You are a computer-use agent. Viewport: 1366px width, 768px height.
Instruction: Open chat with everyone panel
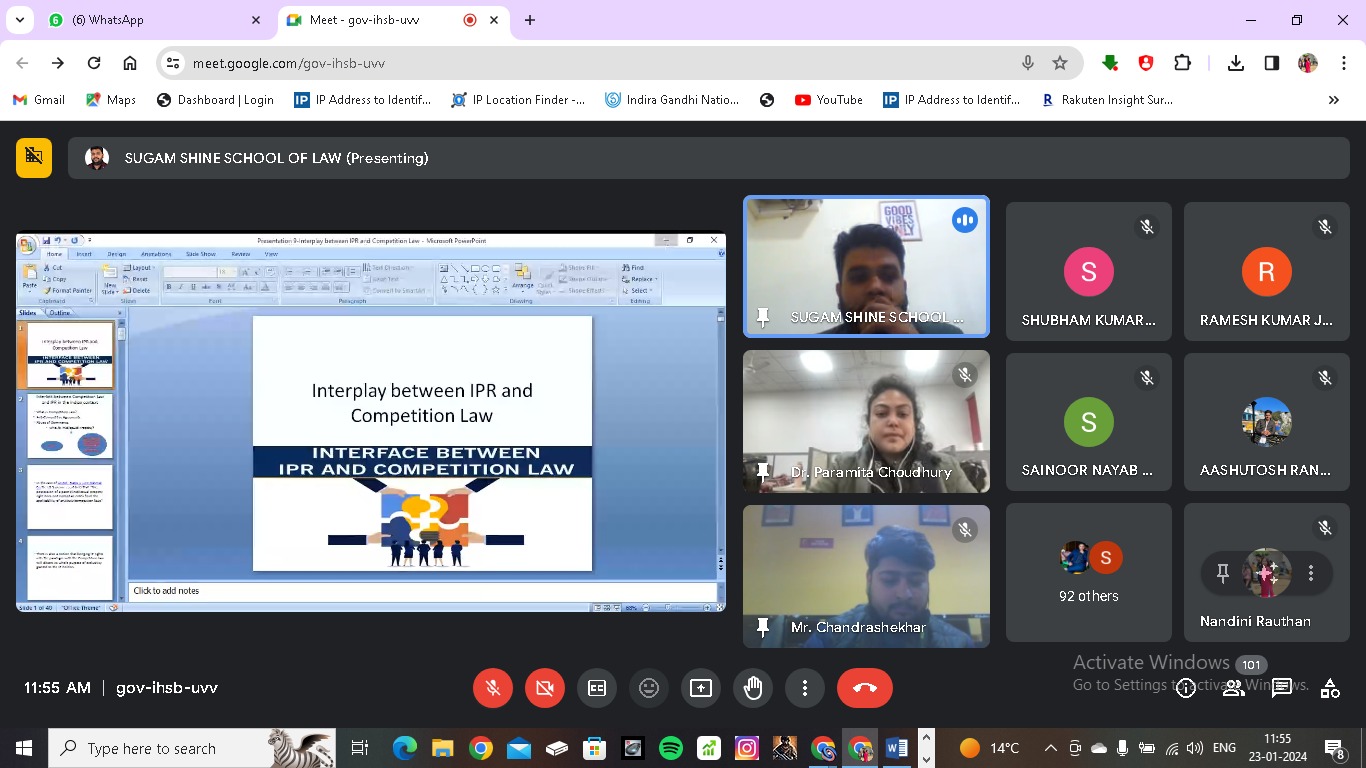click(1282, 688)
